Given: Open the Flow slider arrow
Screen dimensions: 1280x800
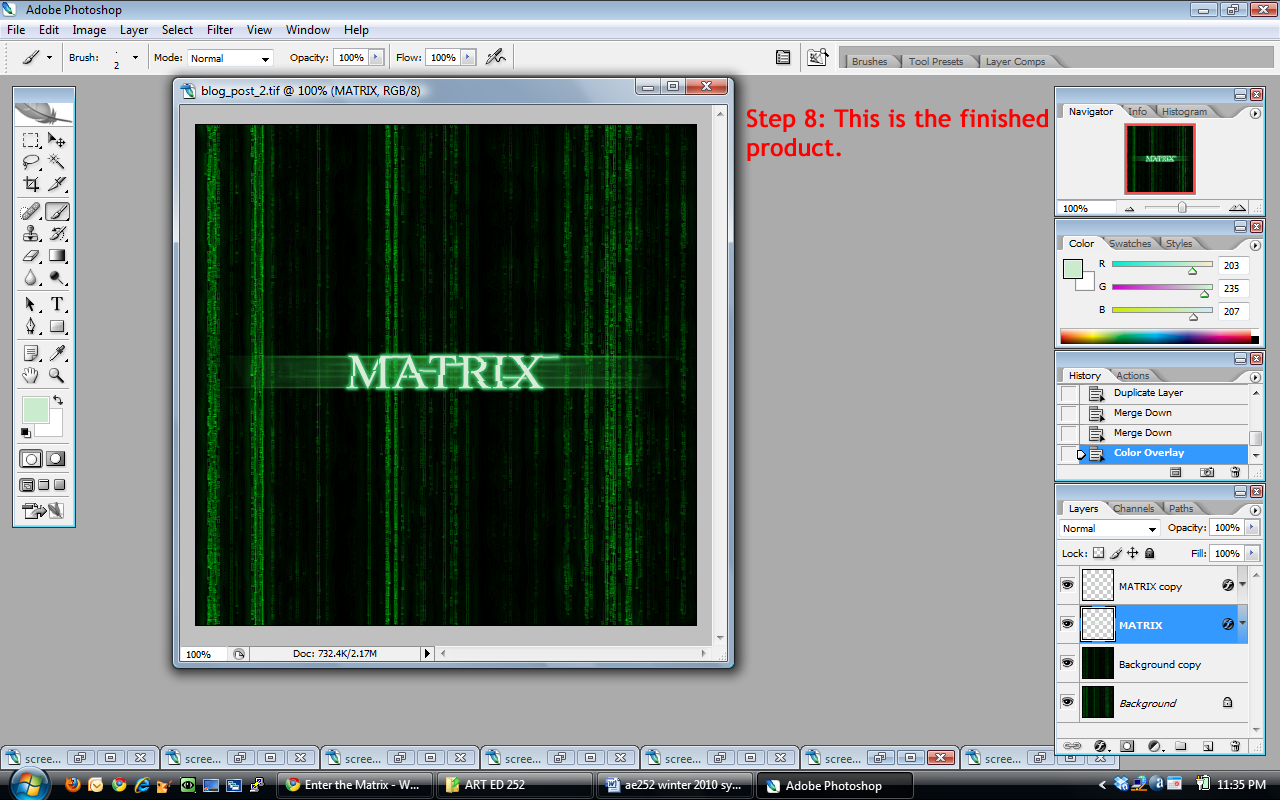Looking at the screenshot, I should pos(467,58).
